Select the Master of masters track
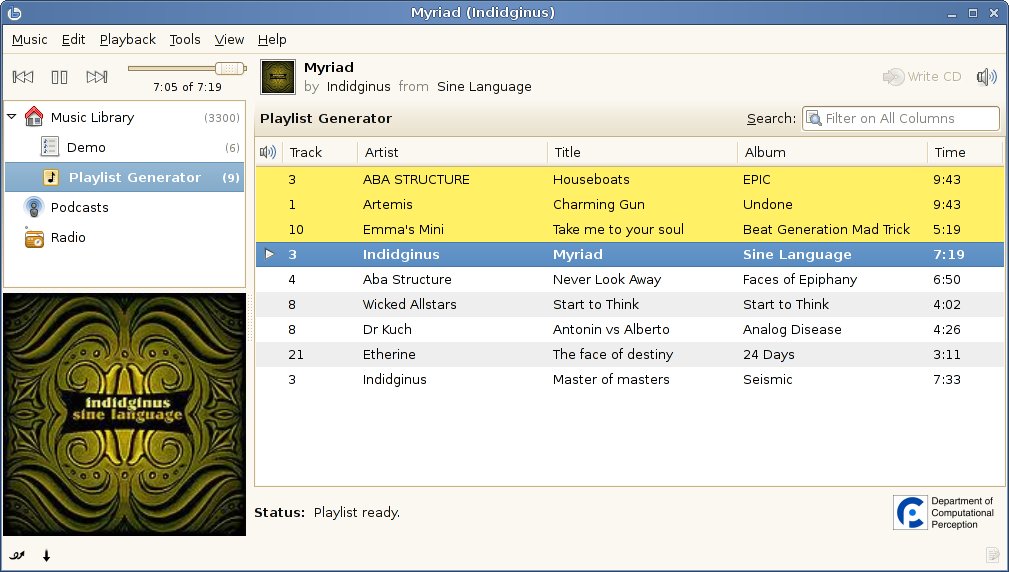Screen dimensions: 1009x572 coord(629,380)
